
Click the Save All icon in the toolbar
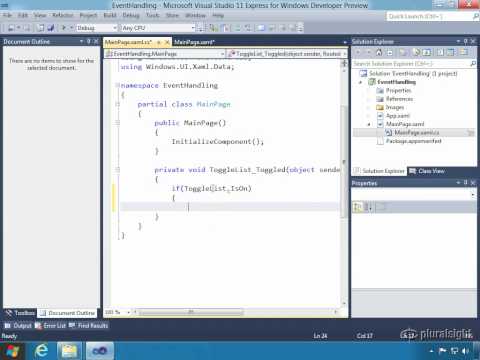tap(50, 28)
